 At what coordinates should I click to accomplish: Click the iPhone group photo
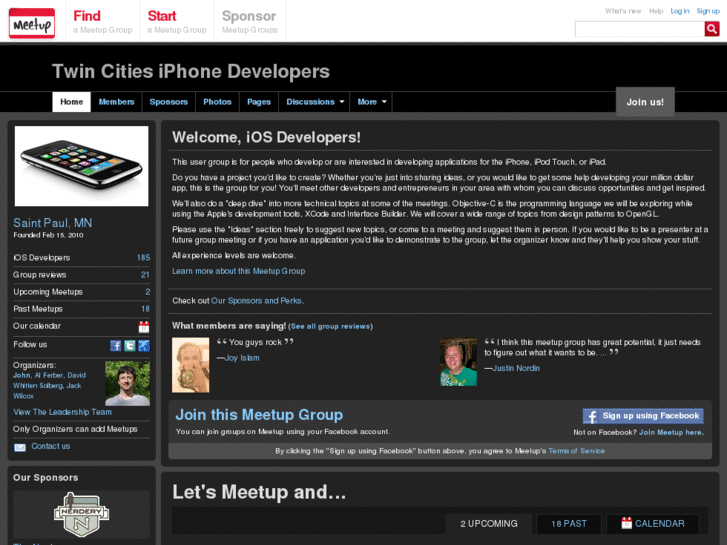point(82,166)
